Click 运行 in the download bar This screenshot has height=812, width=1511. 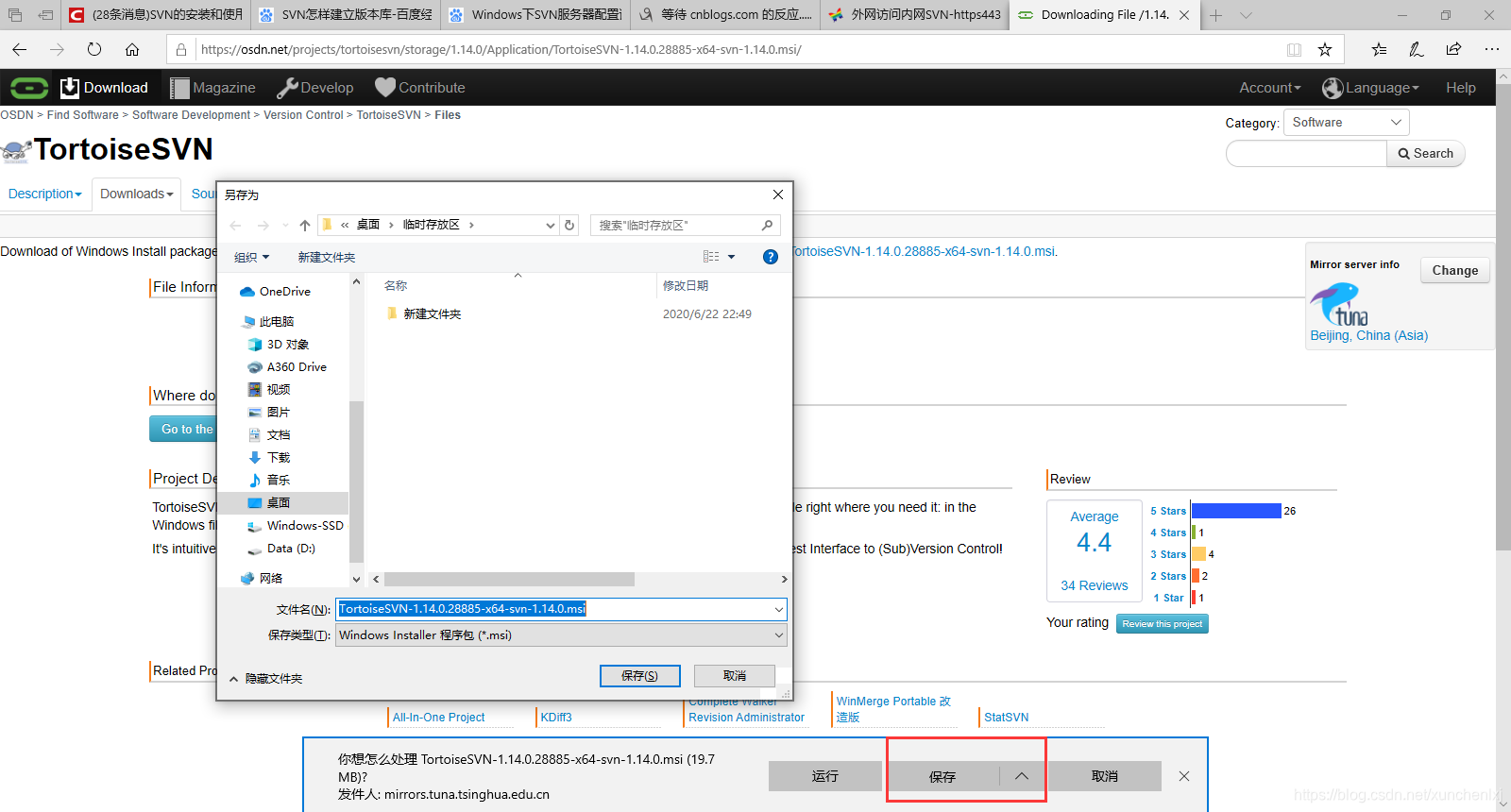click(x=825, y=776)
